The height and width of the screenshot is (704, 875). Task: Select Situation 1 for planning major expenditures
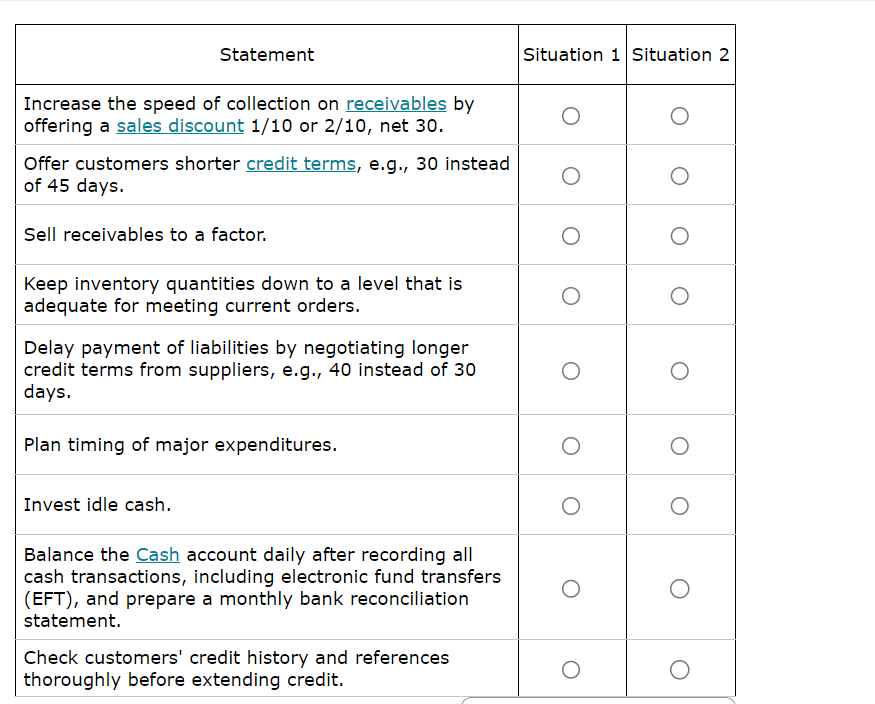click(x=571, y=445)
